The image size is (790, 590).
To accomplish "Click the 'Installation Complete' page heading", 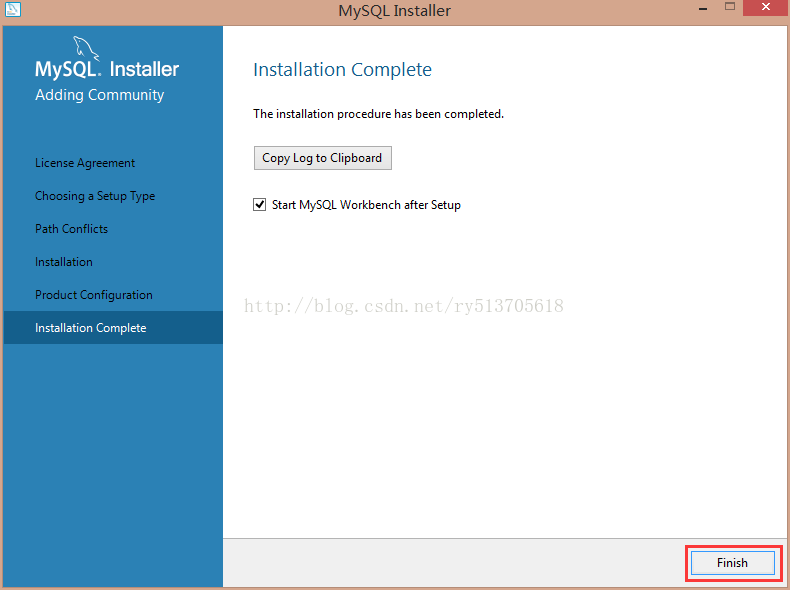I will [x=342, y=70].
